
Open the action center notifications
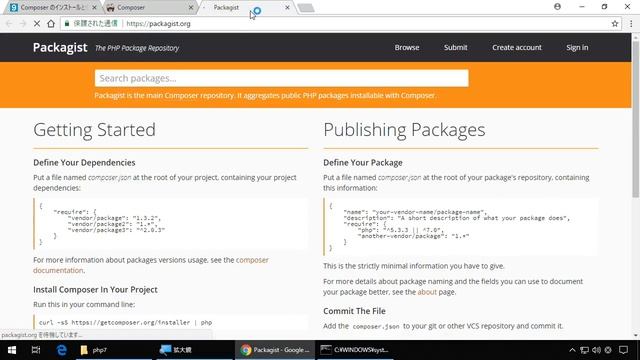point(623,350)
